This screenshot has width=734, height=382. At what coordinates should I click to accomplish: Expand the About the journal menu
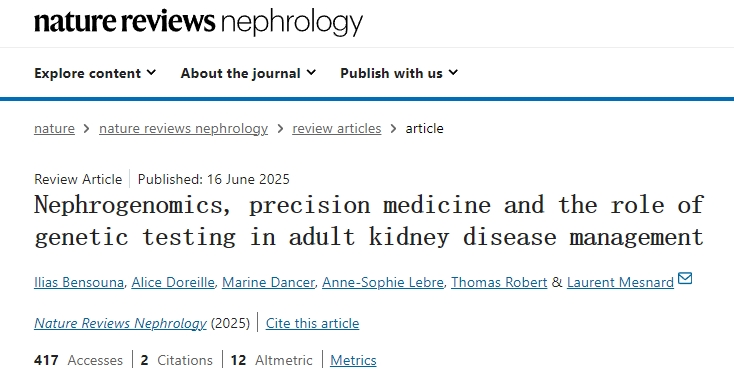pos(249,73)
